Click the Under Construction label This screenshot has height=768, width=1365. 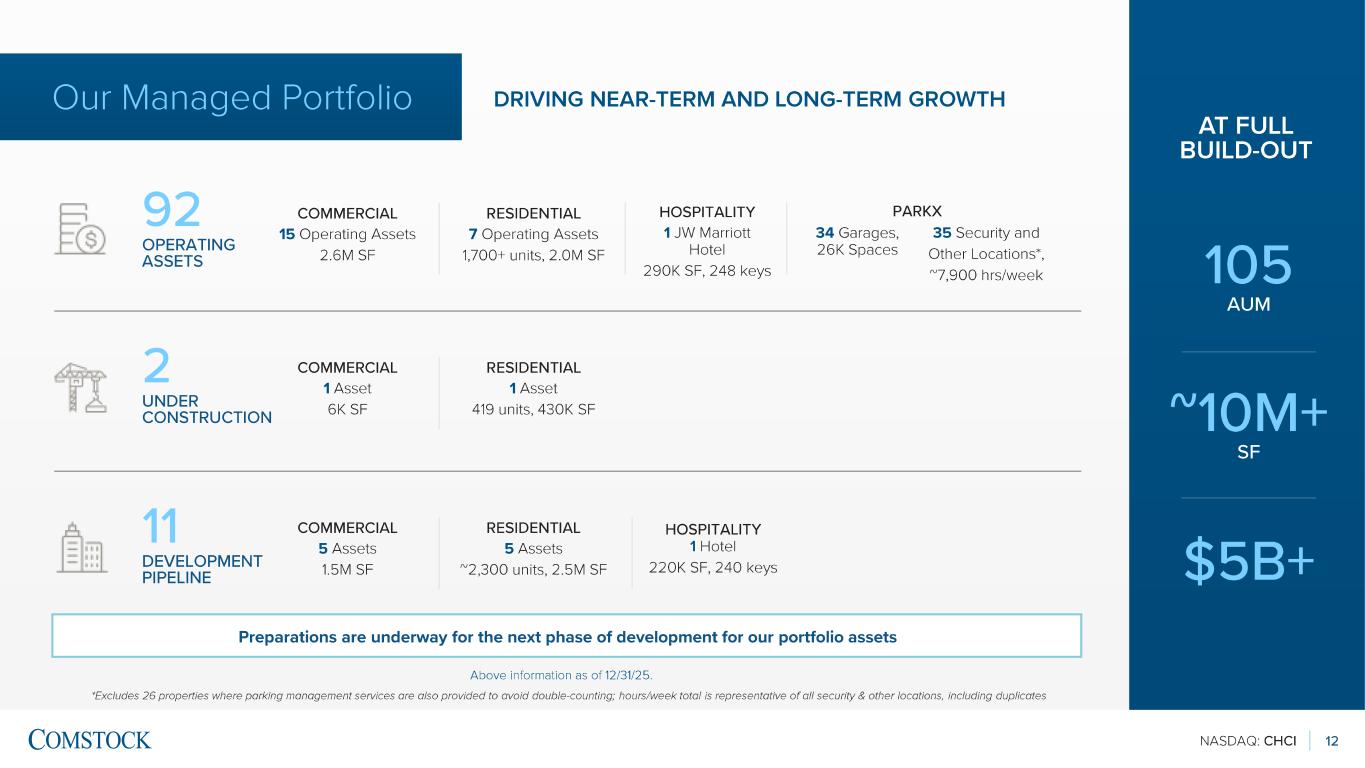pos(206,409)
